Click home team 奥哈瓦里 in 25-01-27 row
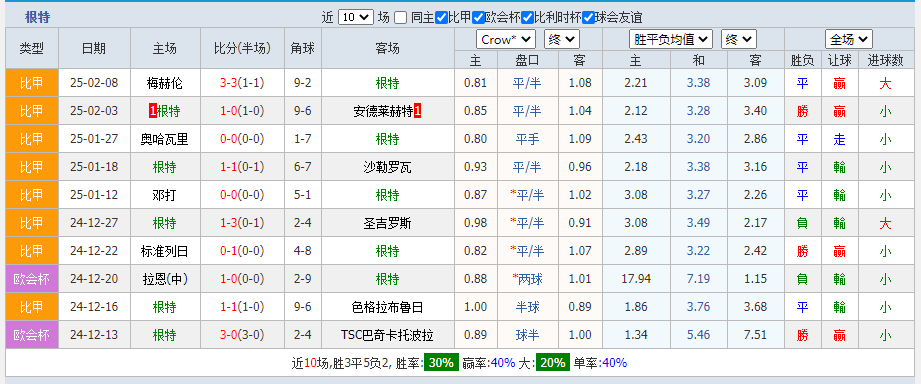This screenshot has width=921, height=384. point(164,139)
